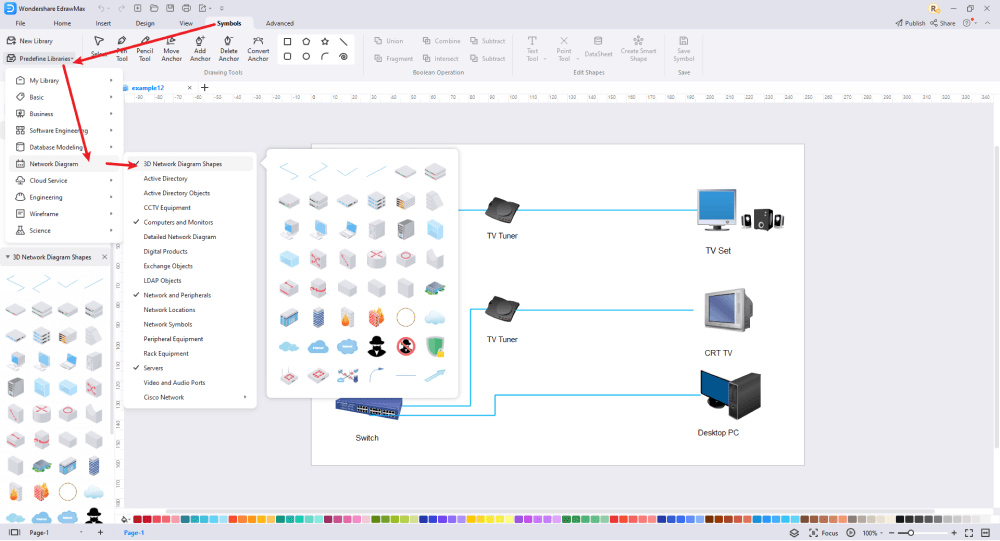This screenshot has width=1000, height=541.
Task: Select the star shape drawing tool
Action: click(x=325, y=41)
